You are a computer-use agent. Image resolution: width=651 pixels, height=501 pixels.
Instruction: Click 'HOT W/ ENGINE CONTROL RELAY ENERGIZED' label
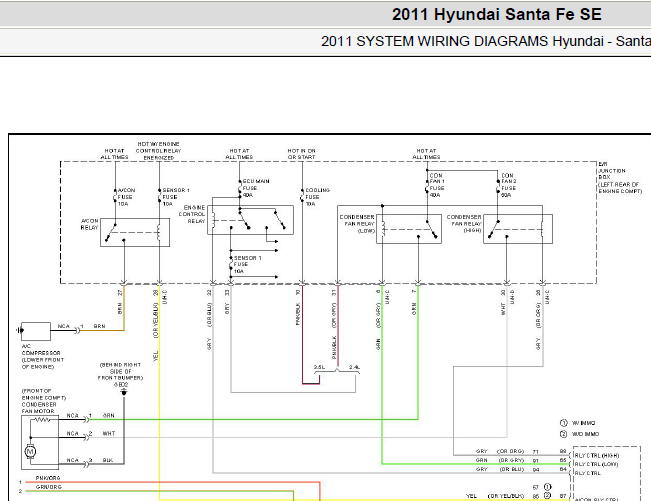159,151
